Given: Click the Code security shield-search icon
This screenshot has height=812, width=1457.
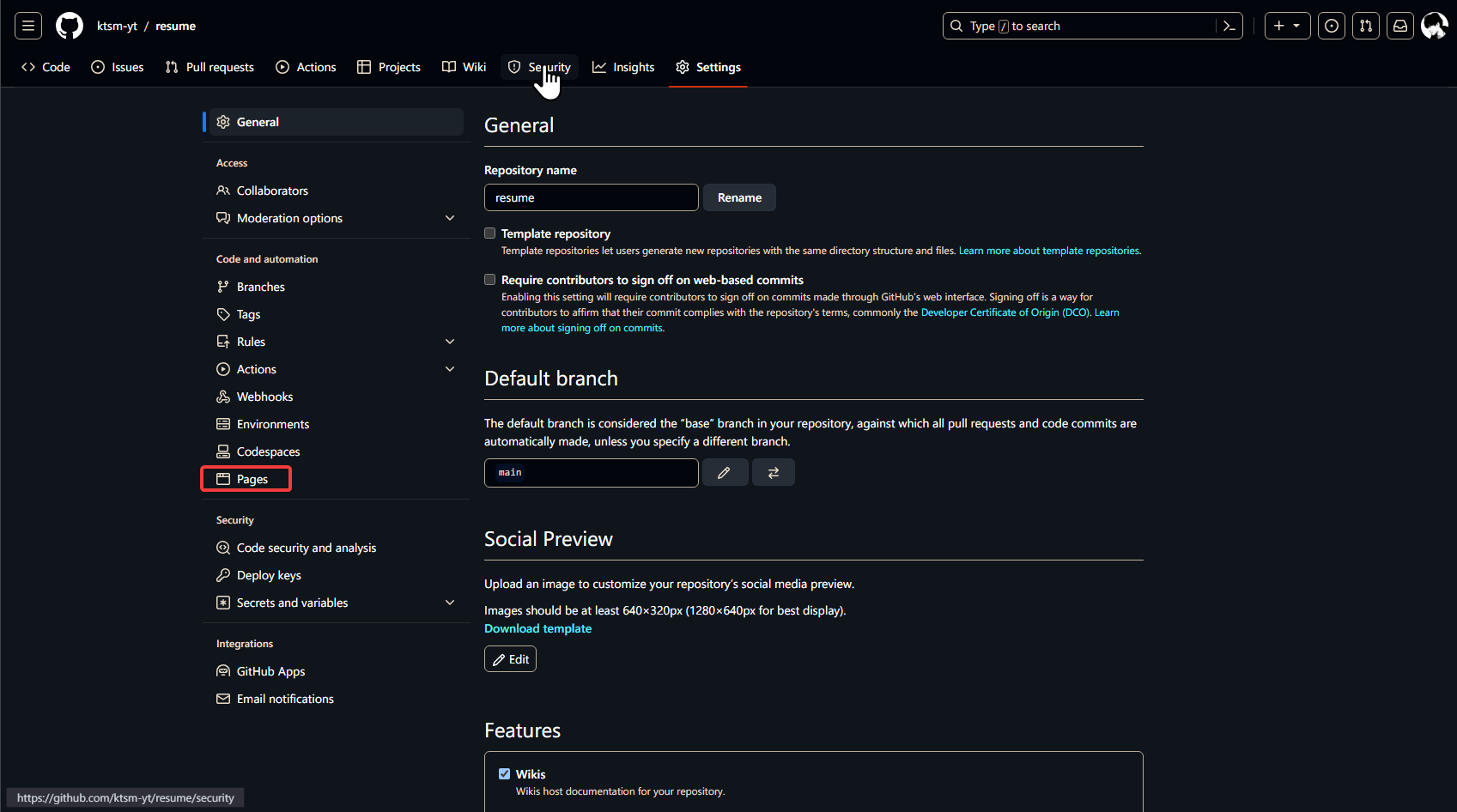Looking at the screenshot, I should (x=223, y=548).
